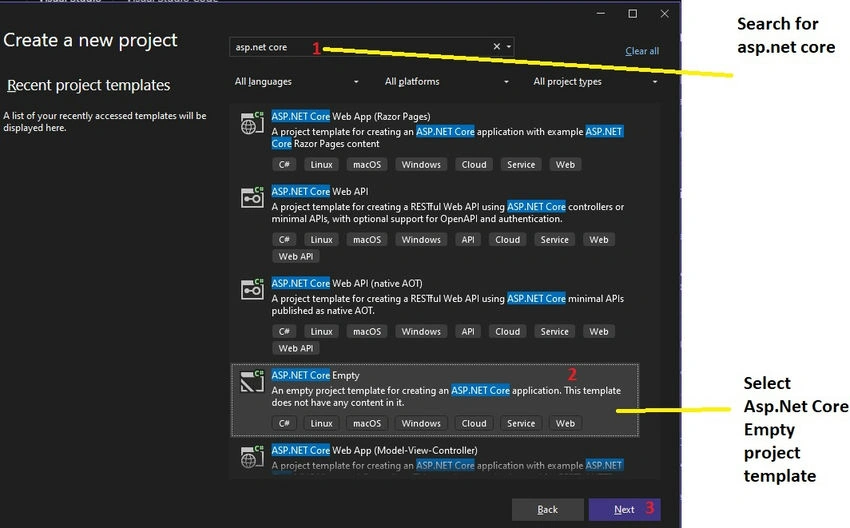Select the ASP.NET Core Empty template icon

pyautogui.click(x=252, y=381)
